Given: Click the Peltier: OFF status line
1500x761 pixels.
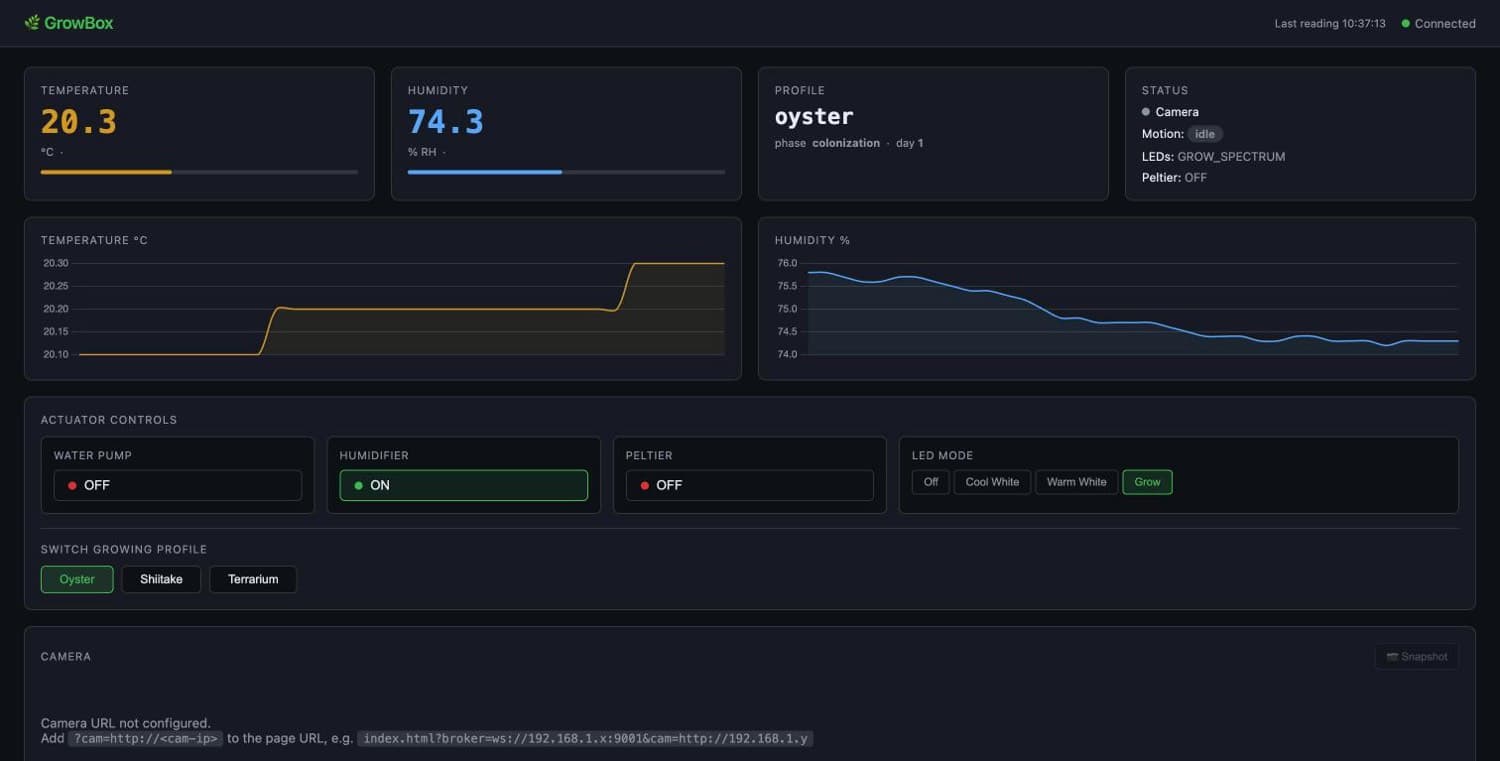Looking at the screenshot, I should click(1175, 178).
